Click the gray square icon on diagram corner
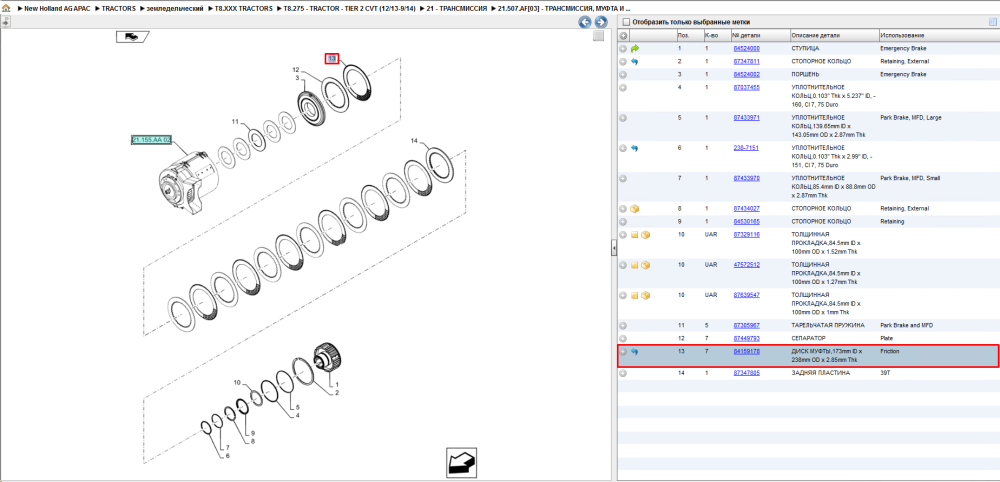 598,36
